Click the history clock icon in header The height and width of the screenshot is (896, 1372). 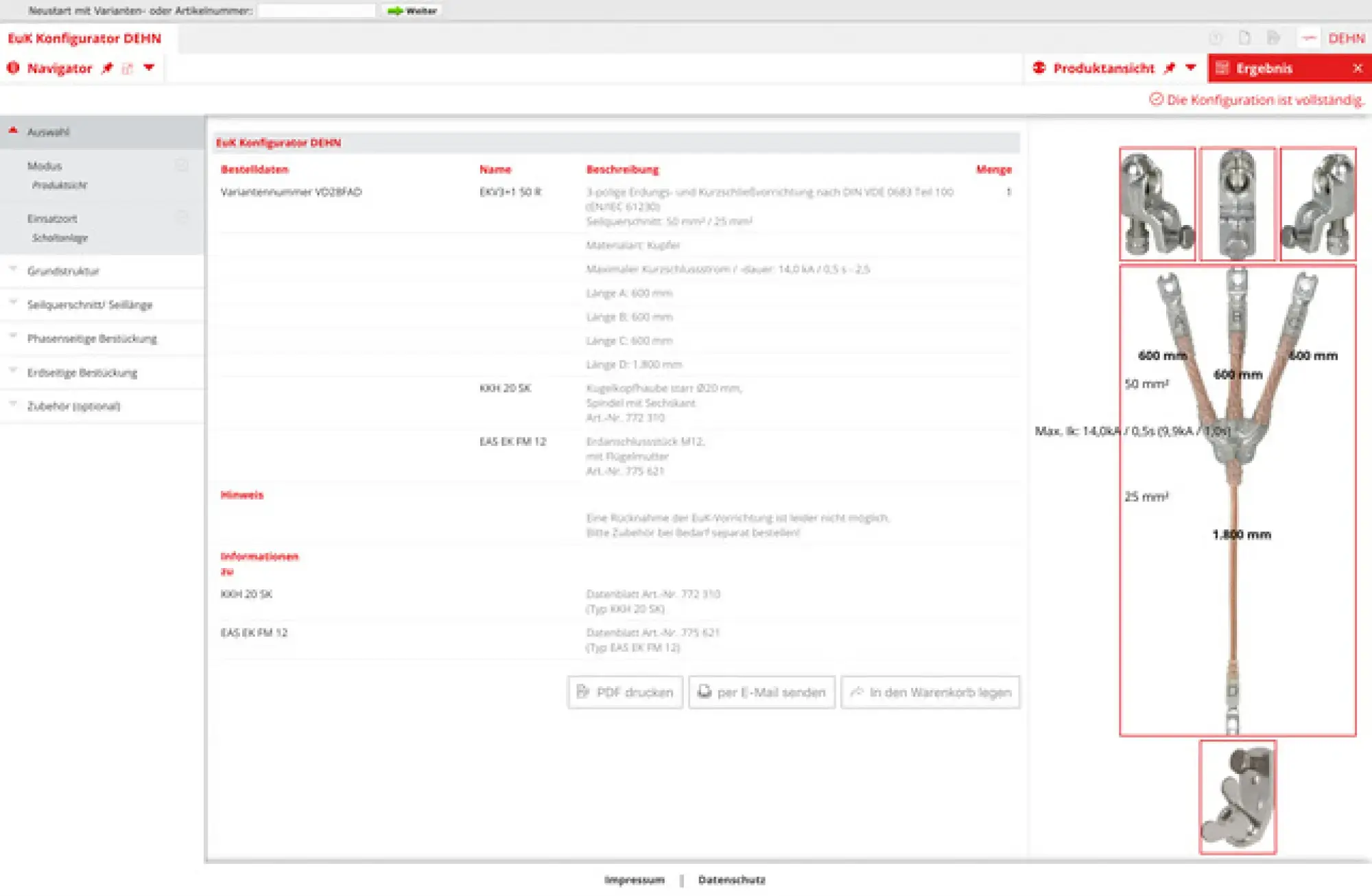(1216, 38)
